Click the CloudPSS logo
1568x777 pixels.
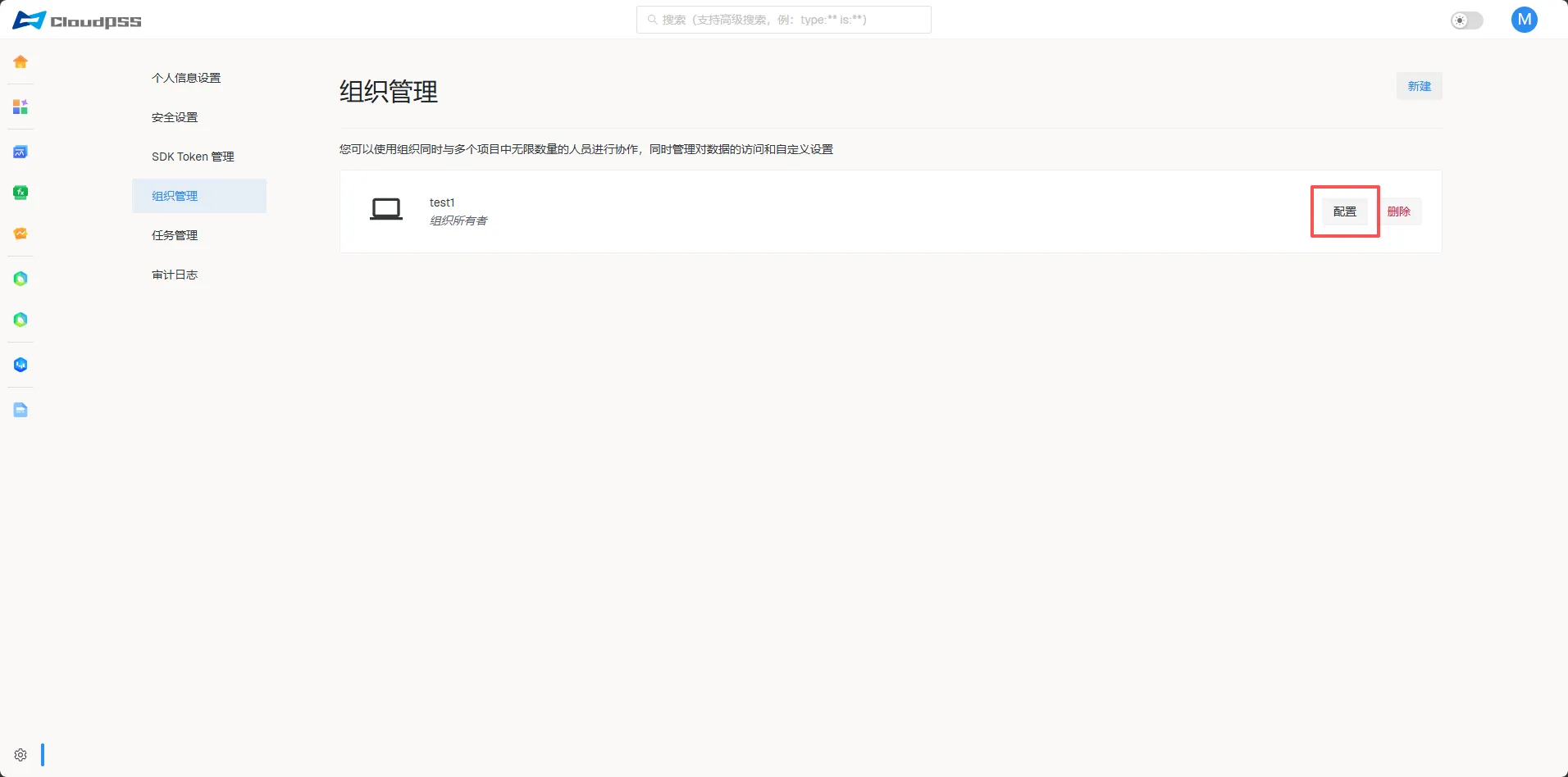pyautogui.click(x=77, y=20)
